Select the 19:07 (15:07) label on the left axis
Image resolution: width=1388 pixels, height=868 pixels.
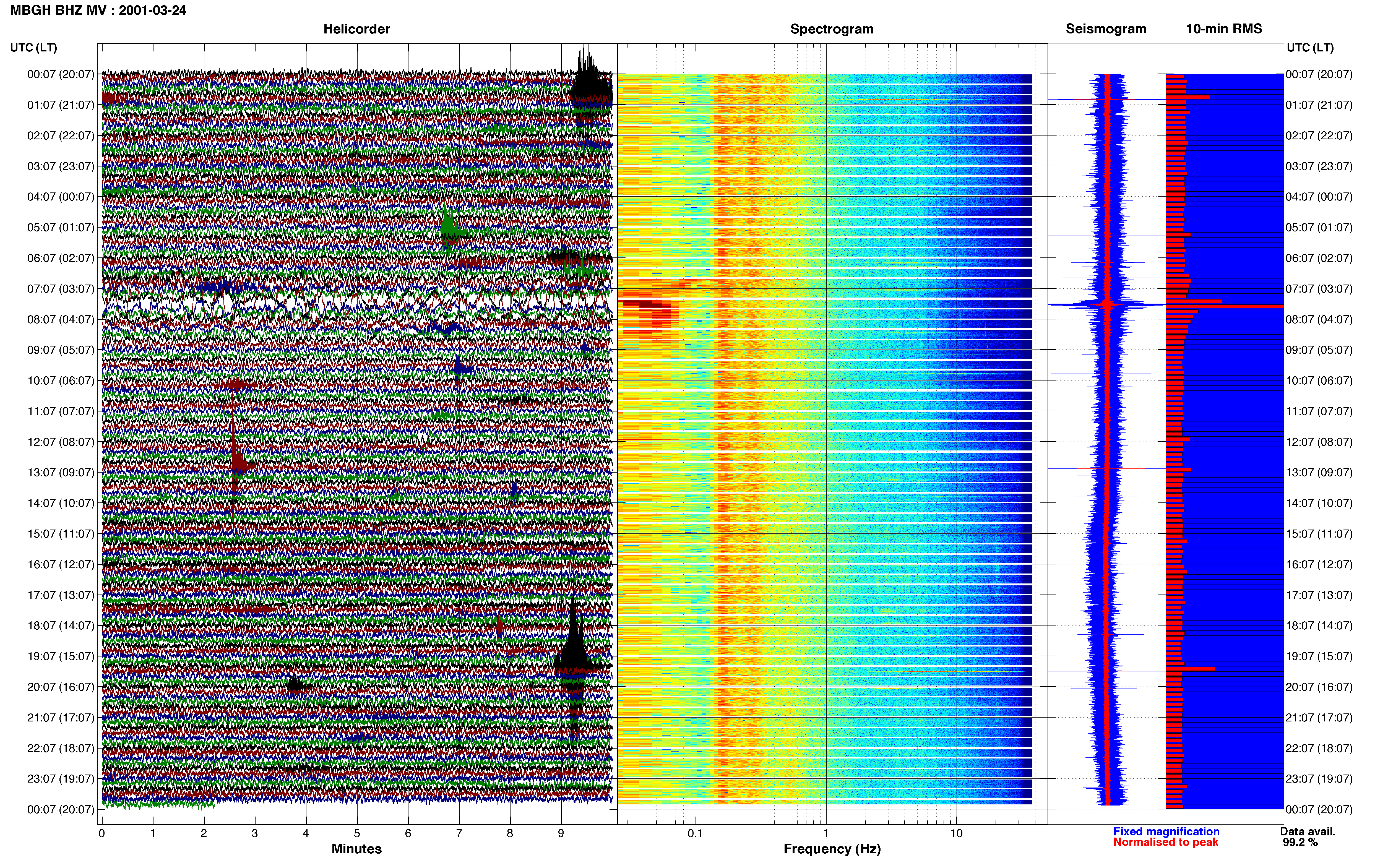(60, 656)
